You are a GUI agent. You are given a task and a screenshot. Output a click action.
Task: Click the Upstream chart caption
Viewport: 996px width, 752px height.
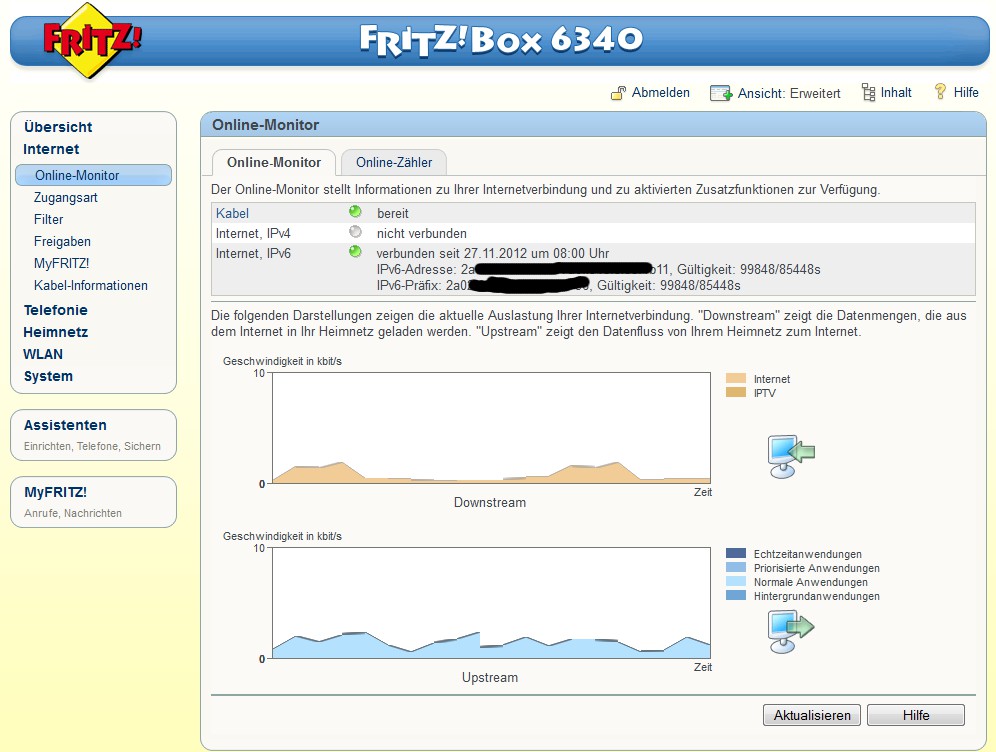click(x=490, y=678)
